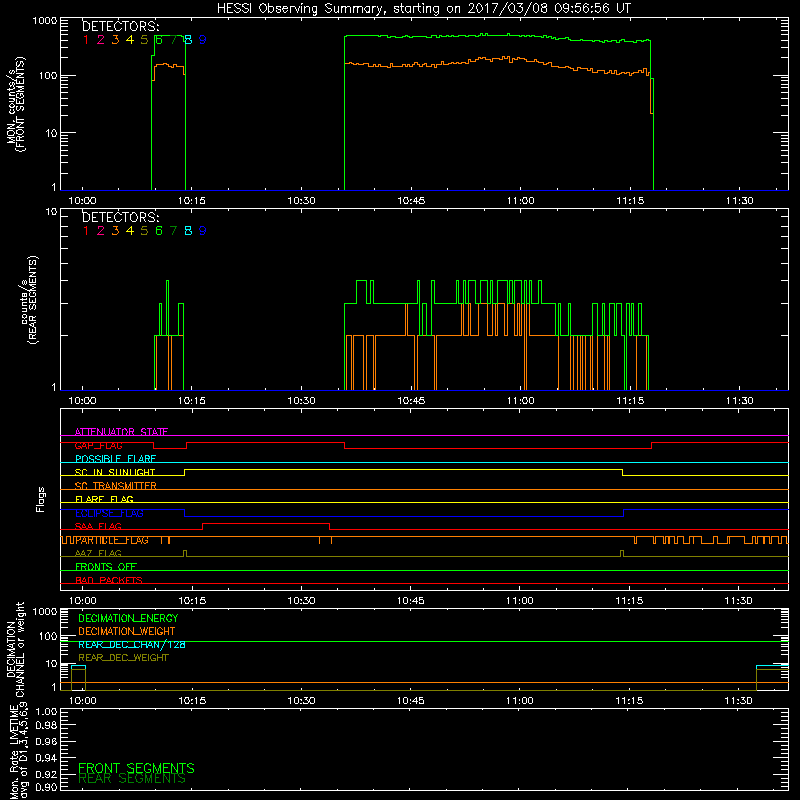Click the FLARE_FLAG label
This screenshot has height=800, width=800.
pyautogui.click(x=104, y=499)
